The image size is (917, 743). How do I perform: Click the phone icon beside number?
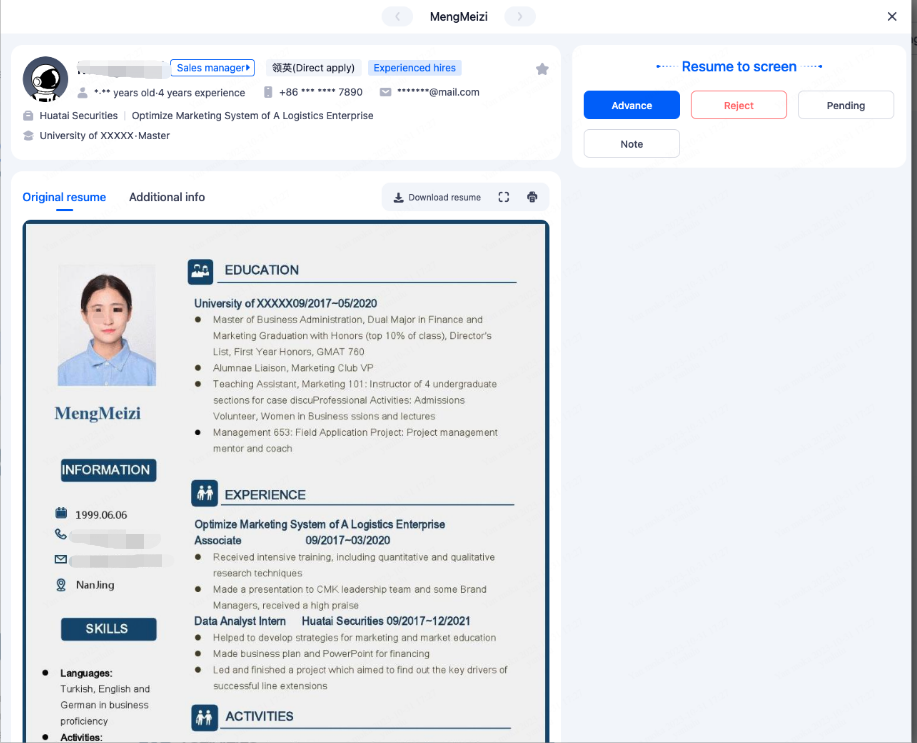268,92
